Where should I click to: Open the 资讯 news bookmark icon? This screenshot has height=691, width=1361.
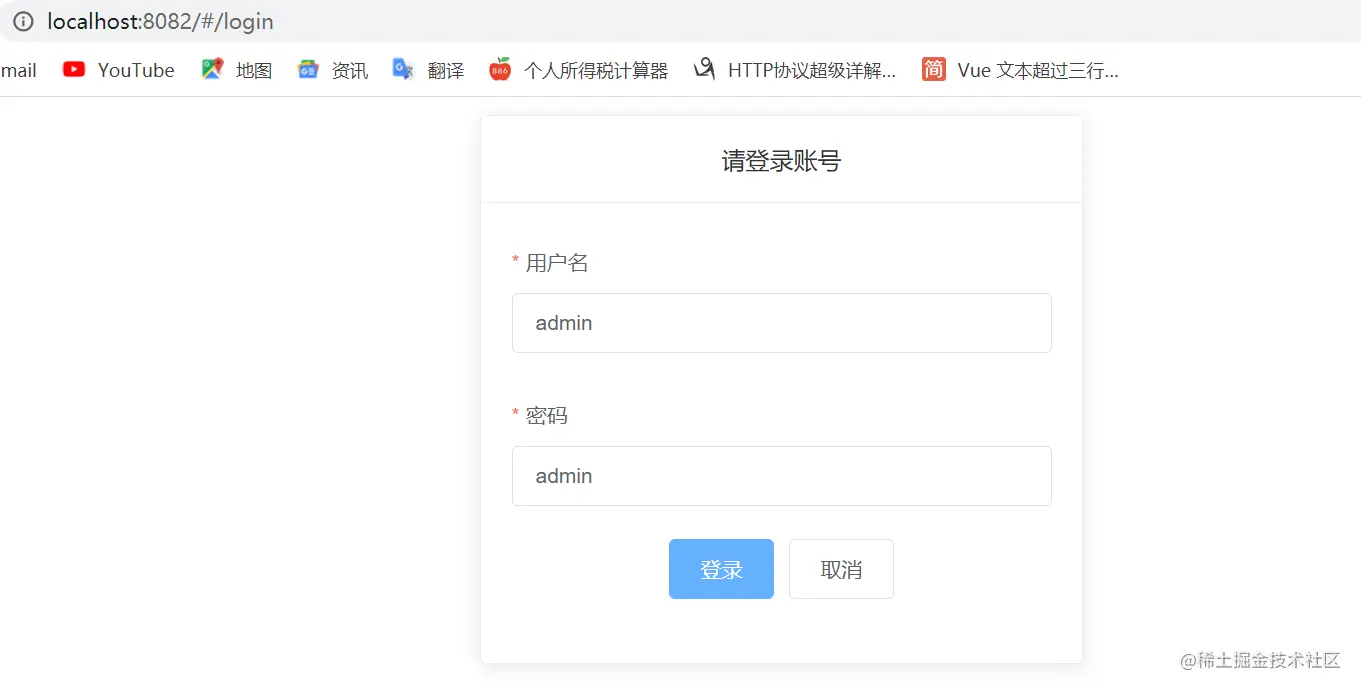308,69
